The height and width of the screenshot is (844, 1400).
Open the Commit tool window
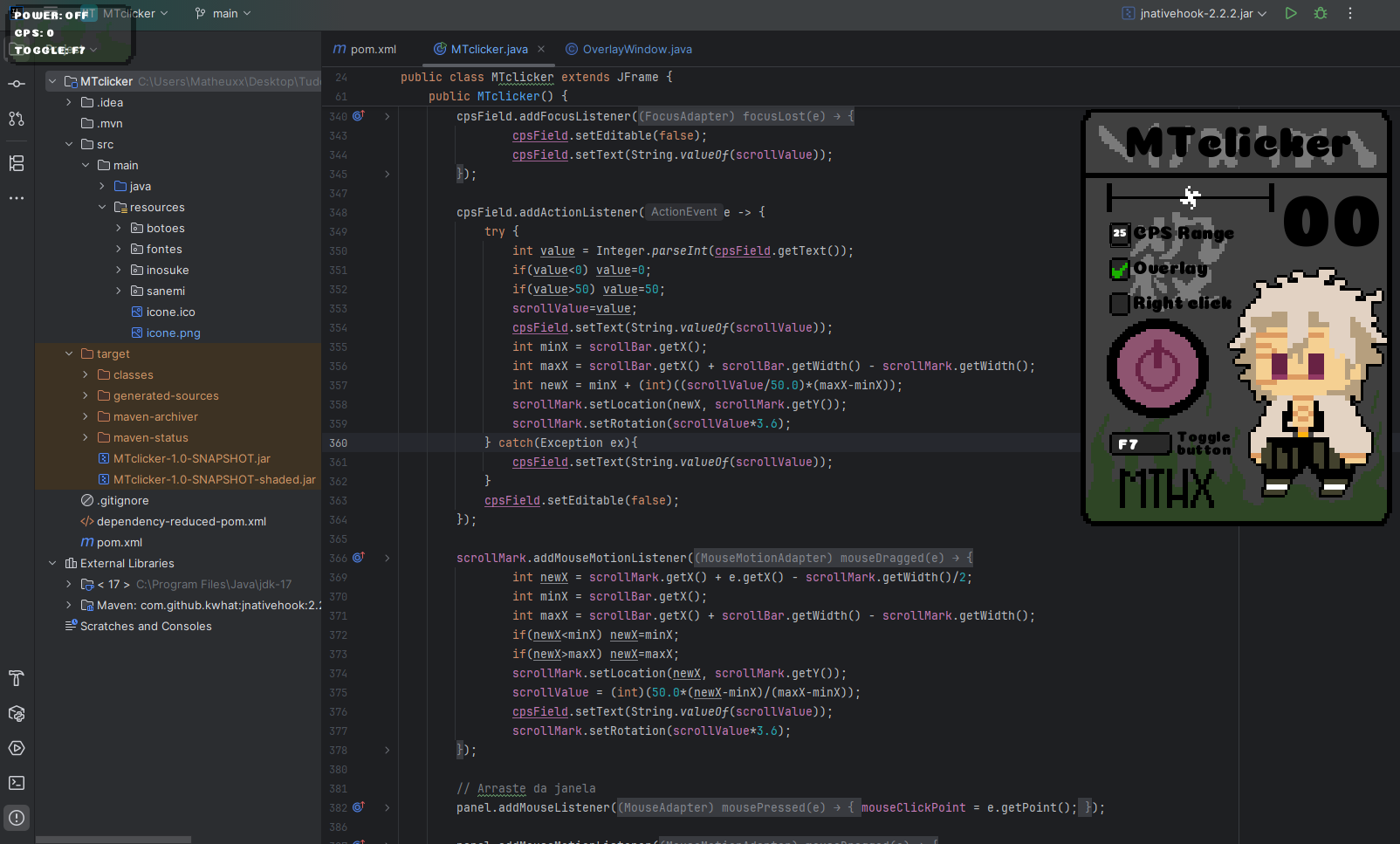[17, 84]
